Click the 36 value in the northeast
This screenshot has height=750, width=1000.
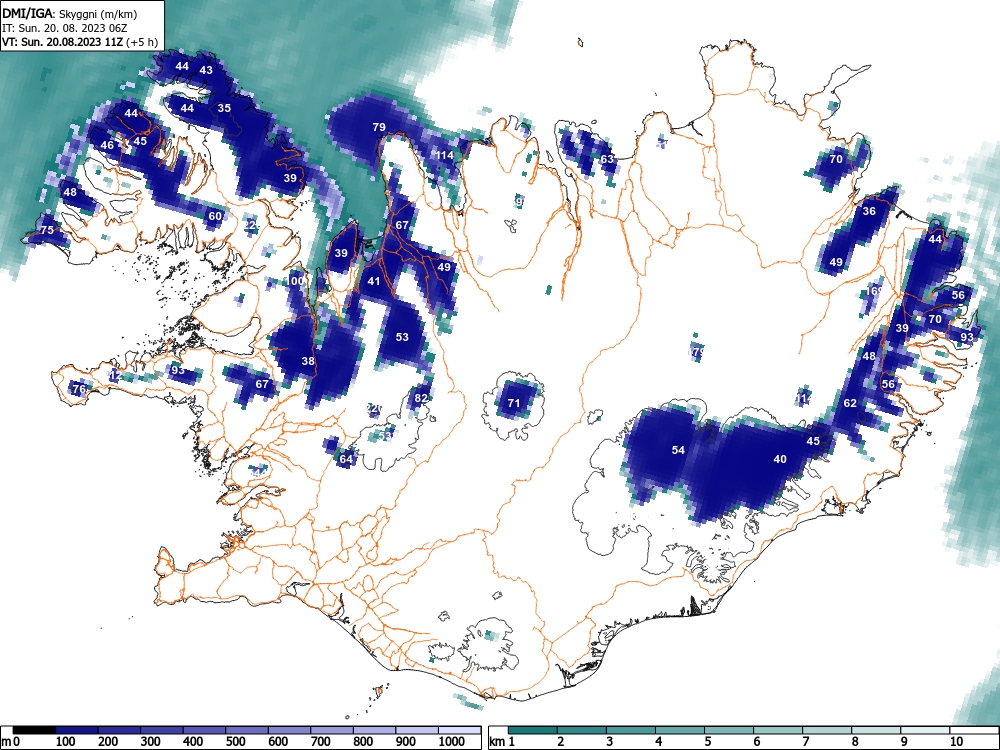click(869, 211)
